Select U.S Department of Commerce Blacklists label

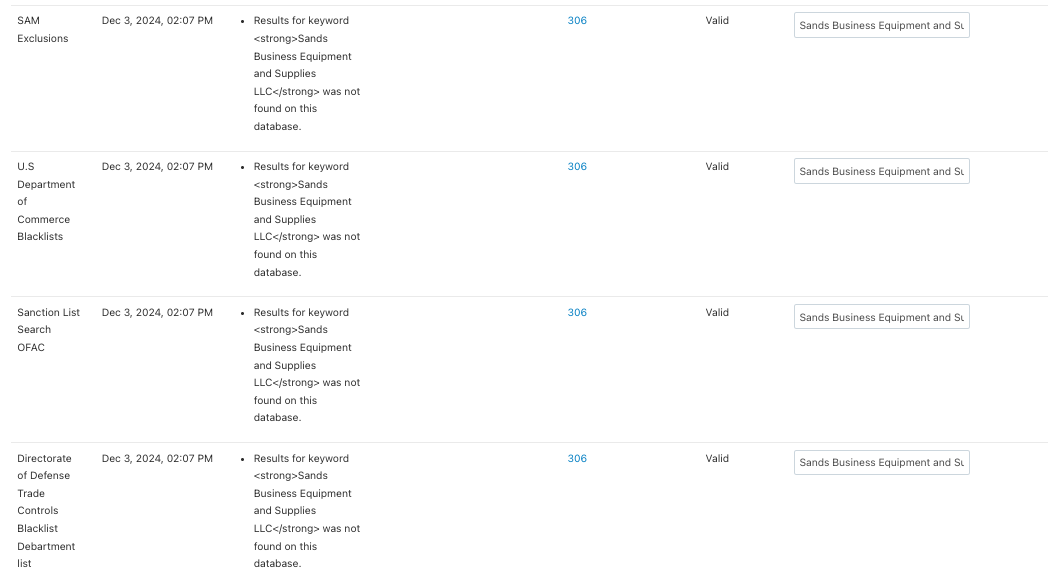46,201
